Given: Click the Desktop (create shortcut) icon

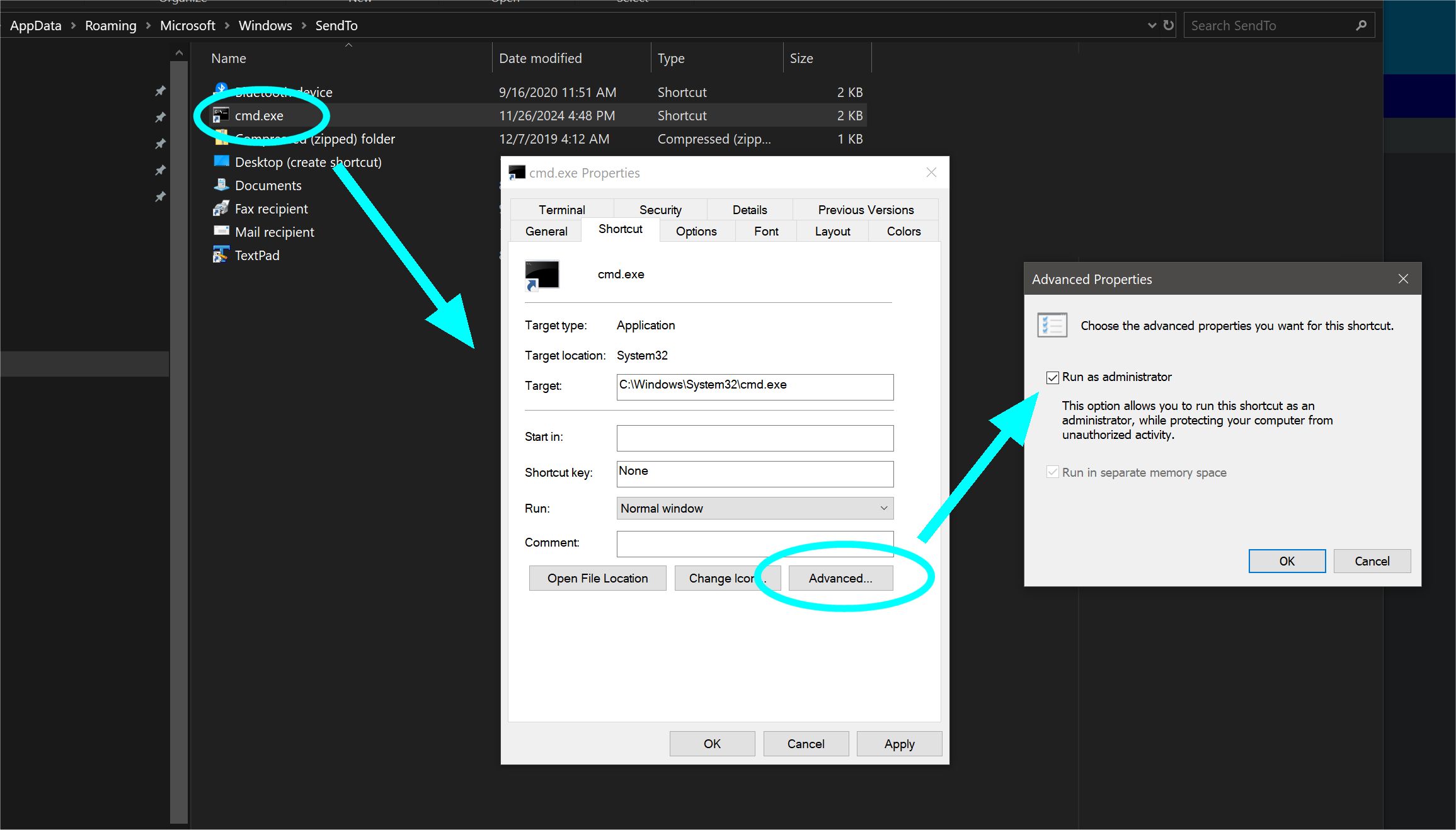Looking at the screenshot, I should click(221, 161).
